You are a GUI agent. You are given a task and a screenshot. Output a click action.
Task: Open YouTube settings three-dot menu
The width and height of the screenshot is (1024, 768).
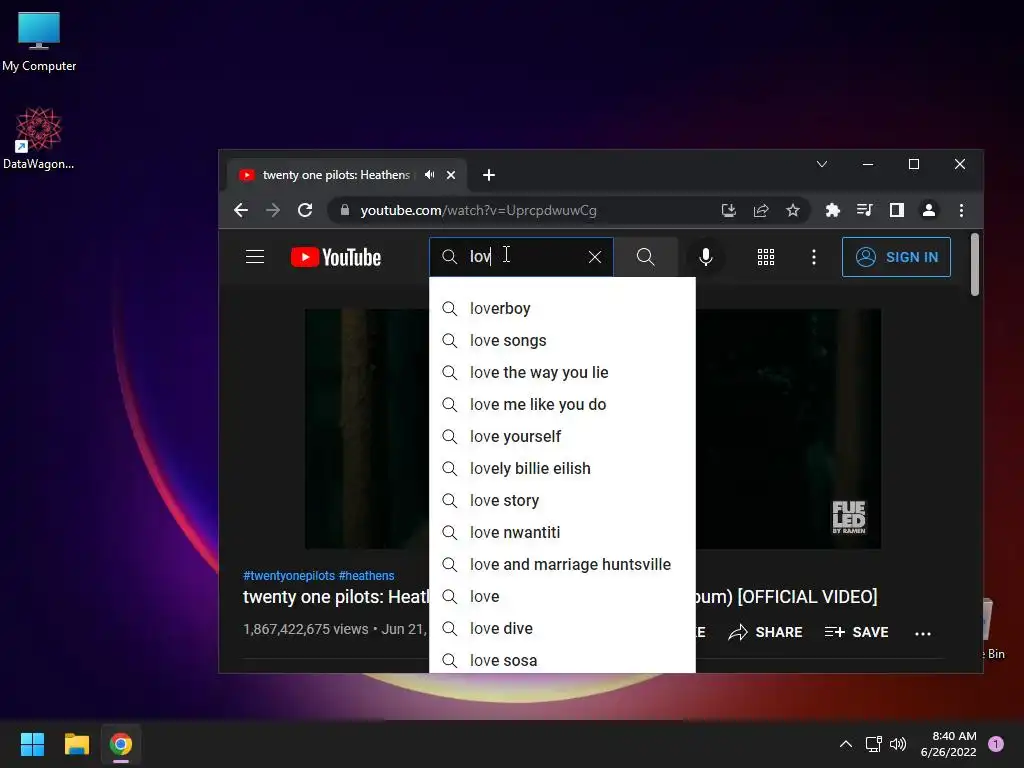point(814,257)
